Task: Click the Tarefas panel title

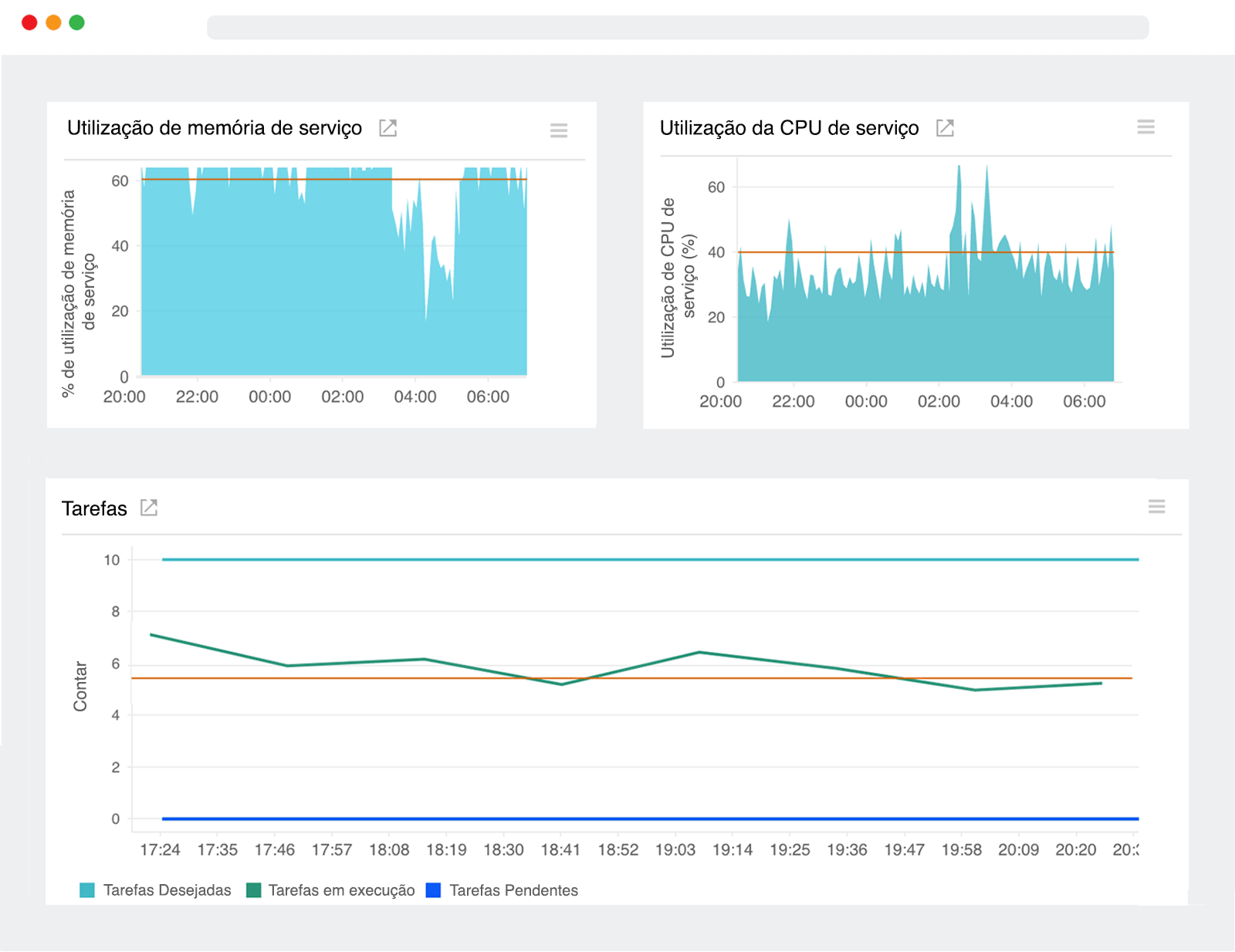Action: [x=94, y=509]
